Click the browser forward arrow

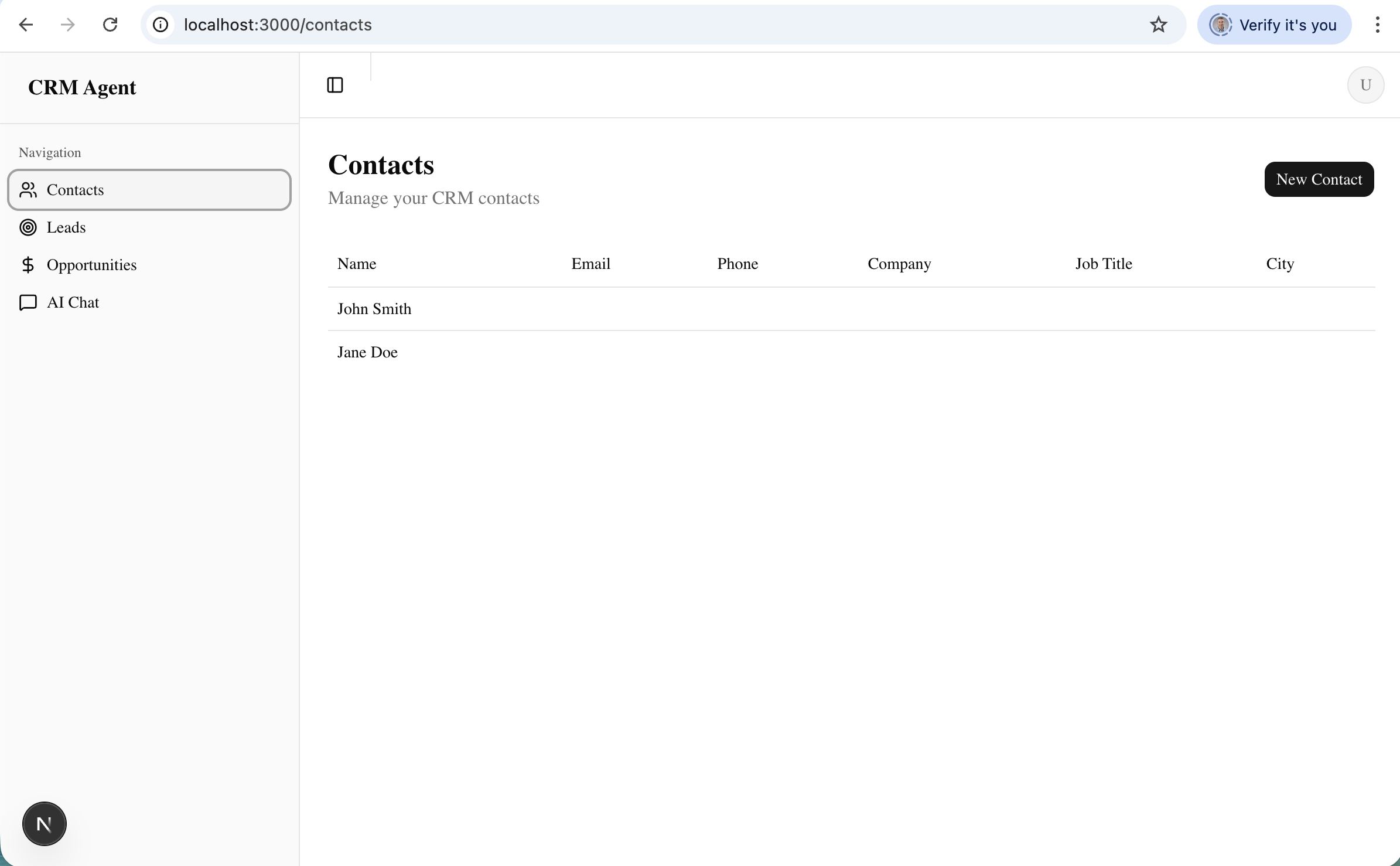67,25
